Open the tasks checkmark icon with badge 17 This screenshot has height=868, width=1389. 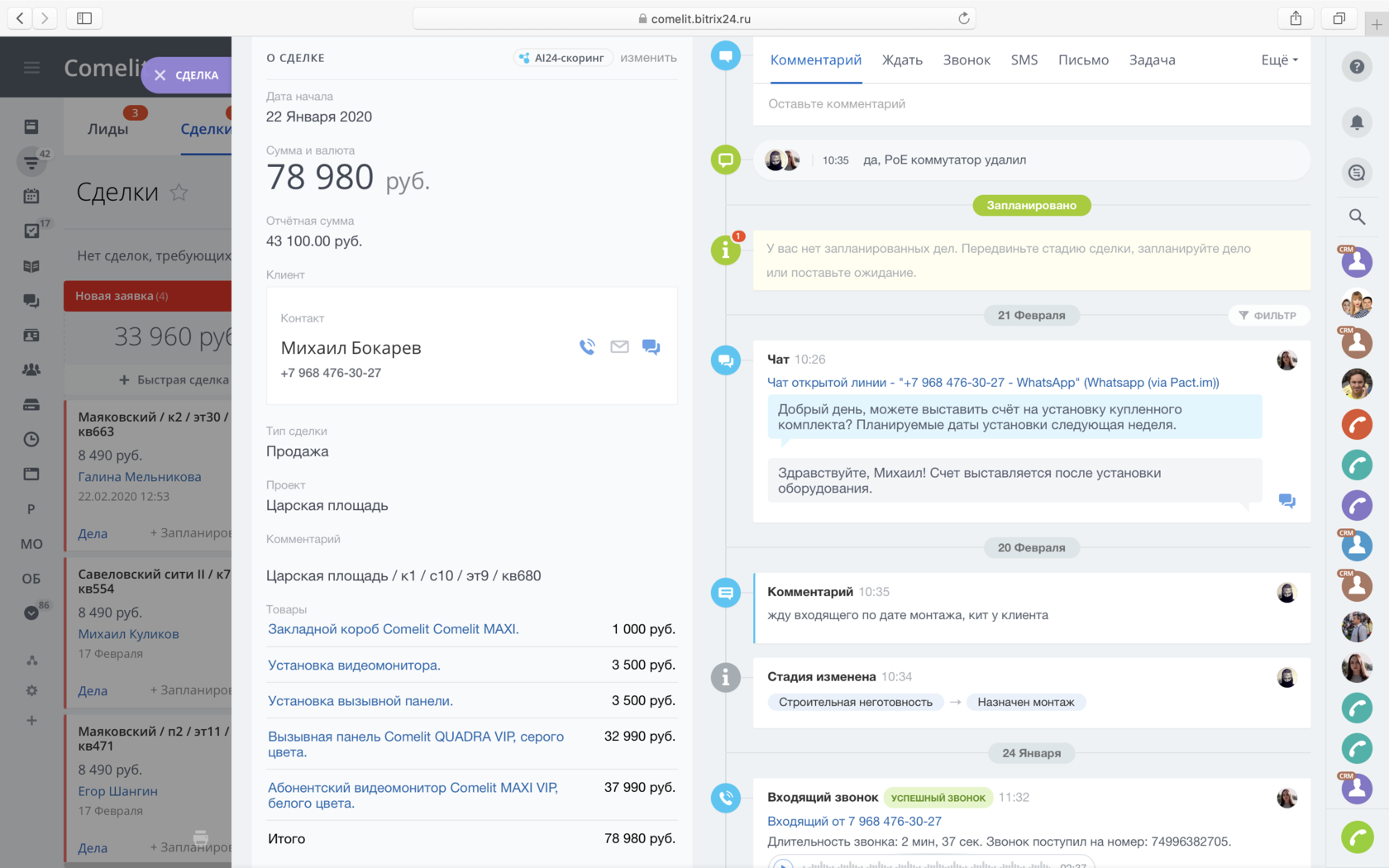(31, 231)
